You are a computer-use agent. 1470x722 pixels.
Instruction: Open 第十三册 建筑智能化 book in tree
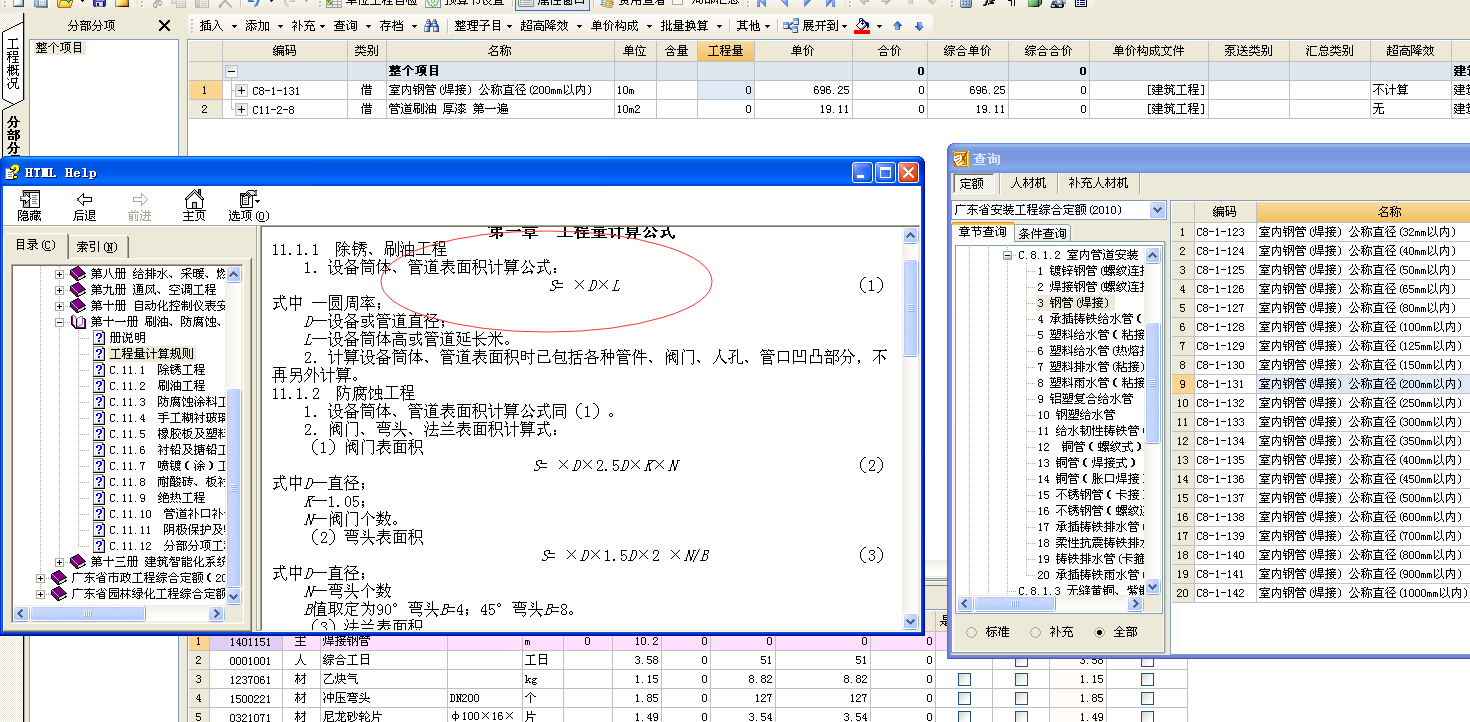pyautogui.click(x=78, y=562)
